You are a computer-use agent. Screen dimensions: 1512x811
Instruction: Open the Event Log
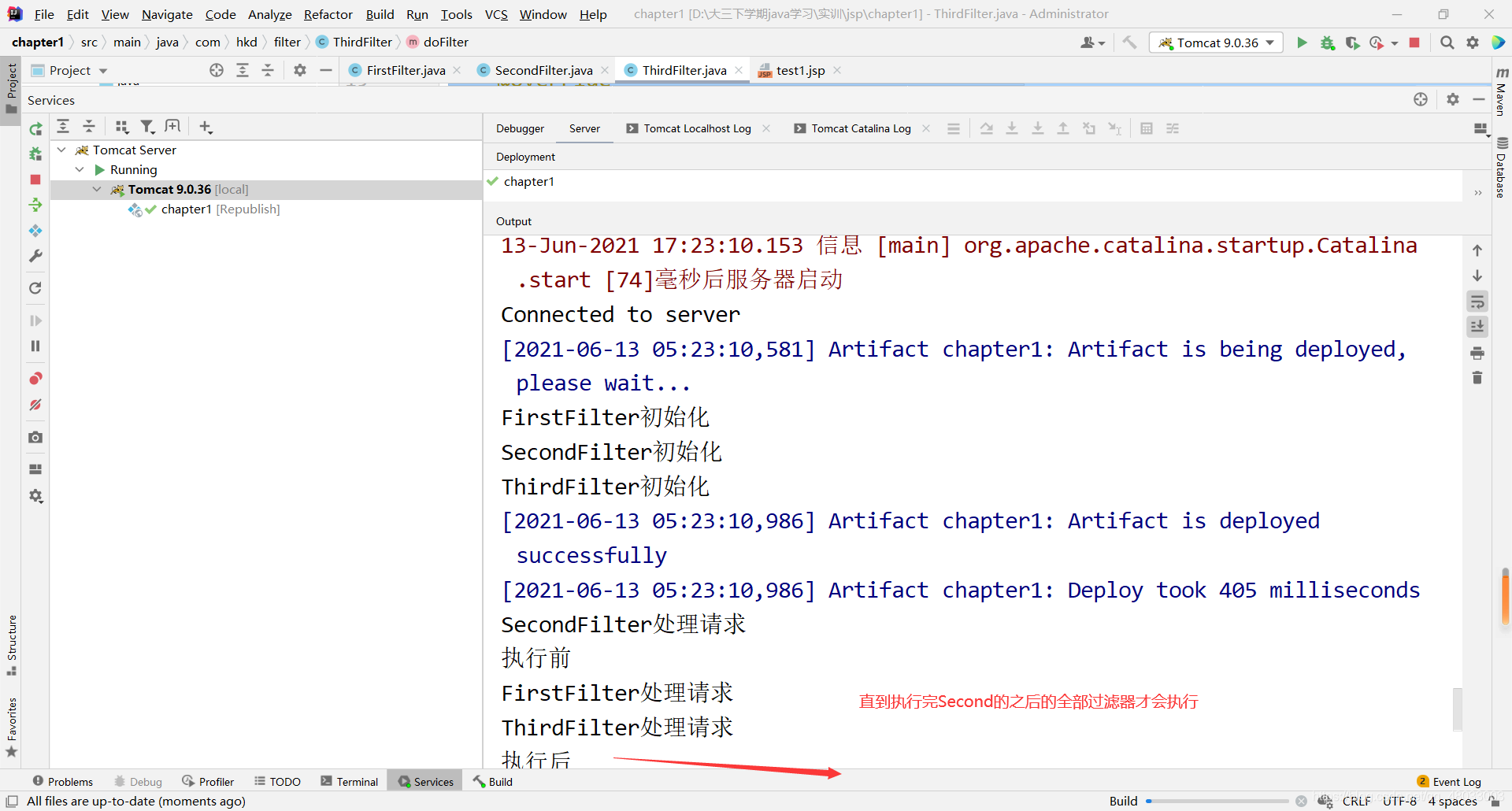pyautogui.click(x=1449, y=781)
